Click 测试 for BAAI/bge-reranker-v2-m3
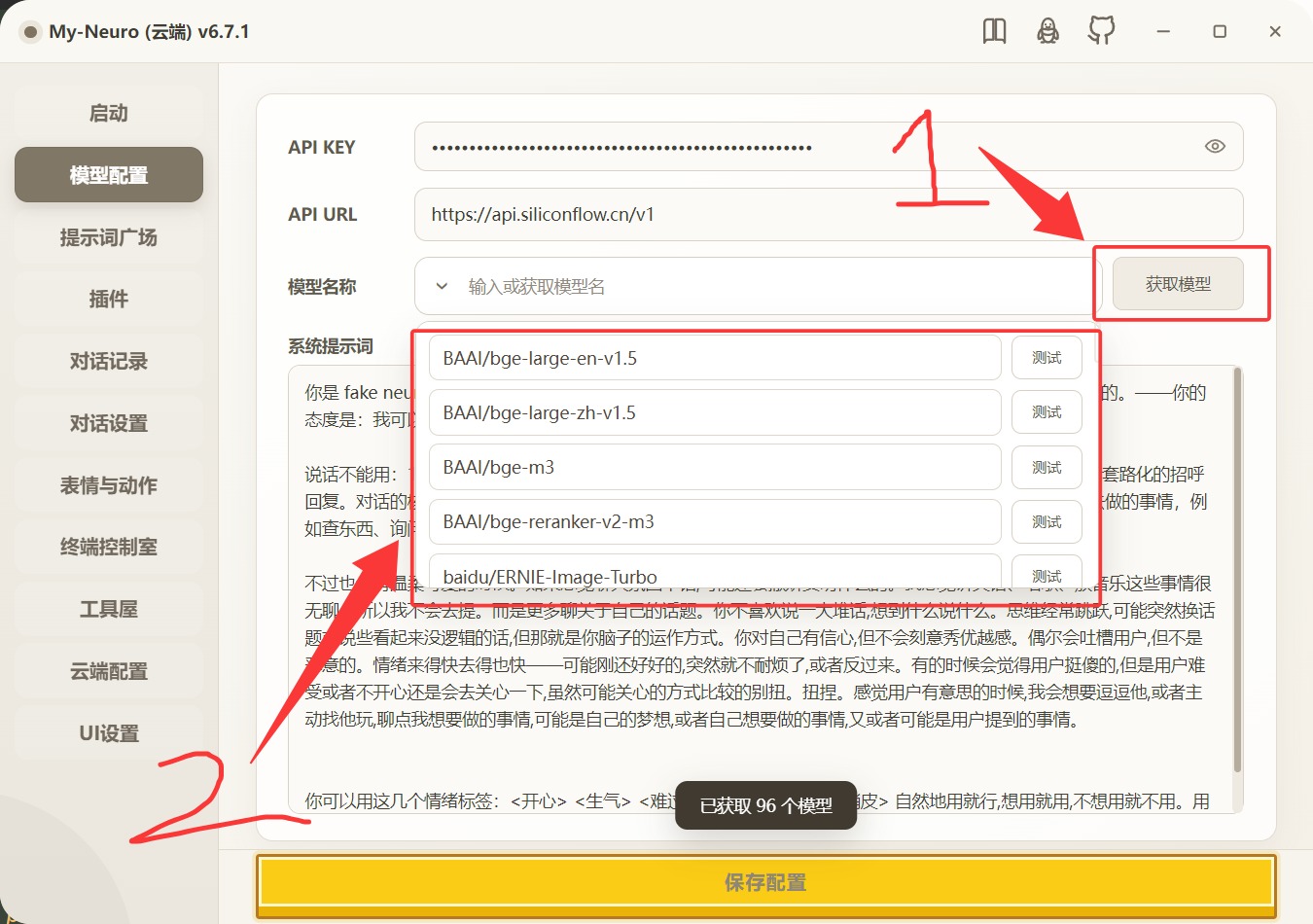Image resolution: width=1313 pixels, height=924 pixels. pos(1047,522)
